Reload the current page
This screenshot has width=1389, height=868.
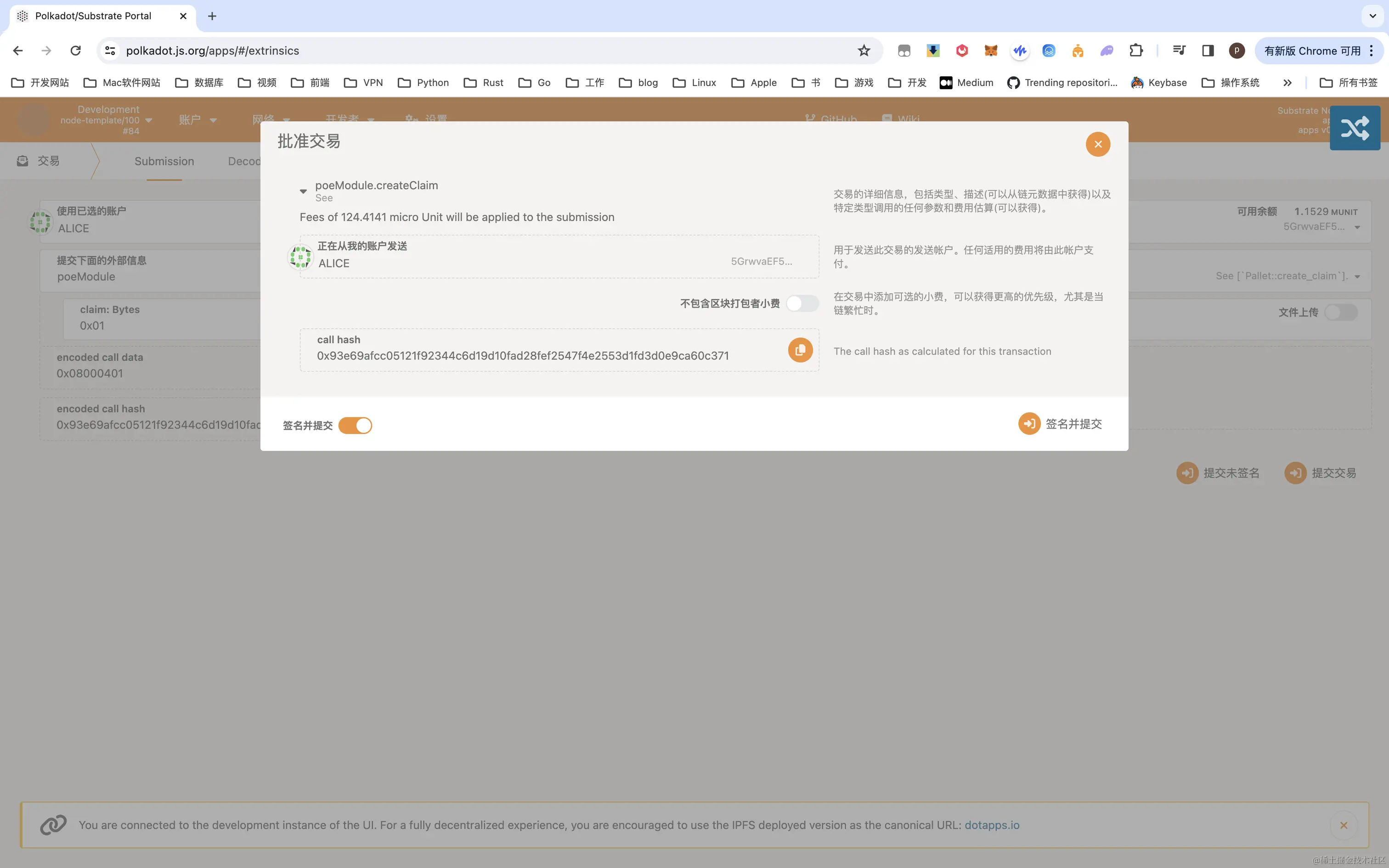pyautogui.click(x=75, y=51)
